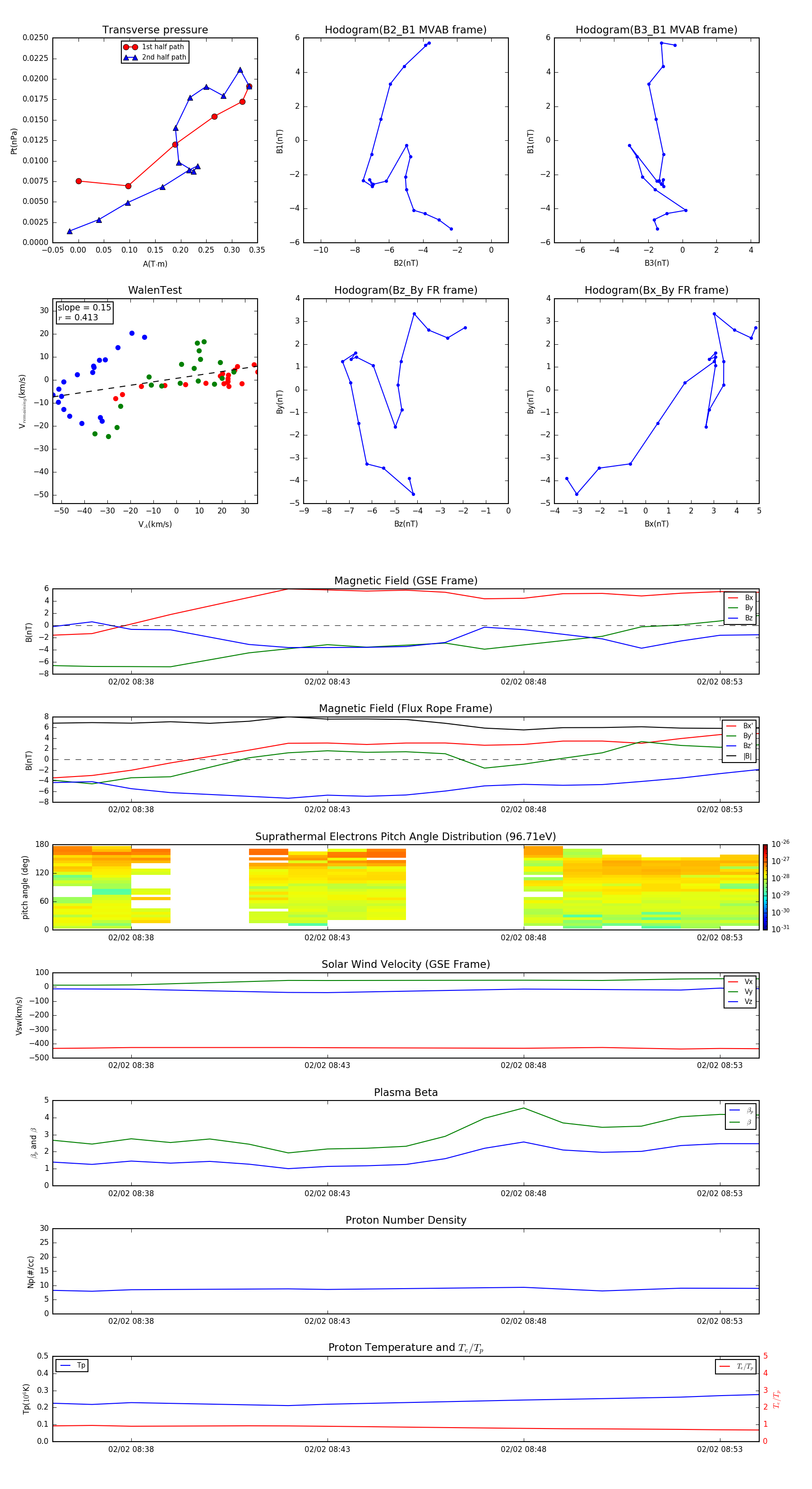Click the "Bx(nT)" x-axis label
This screenshot has height=1489, width=812.
tap(656, 524)
